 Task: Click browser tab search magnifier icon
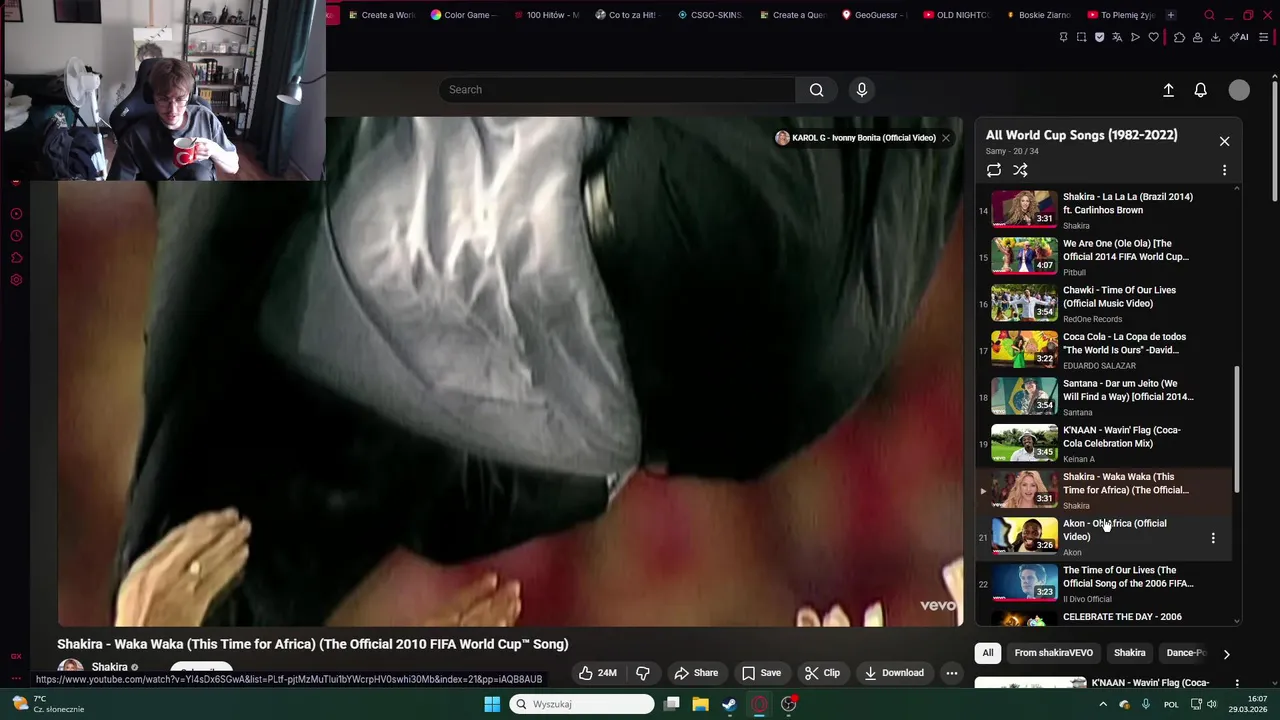point(1209,15)
